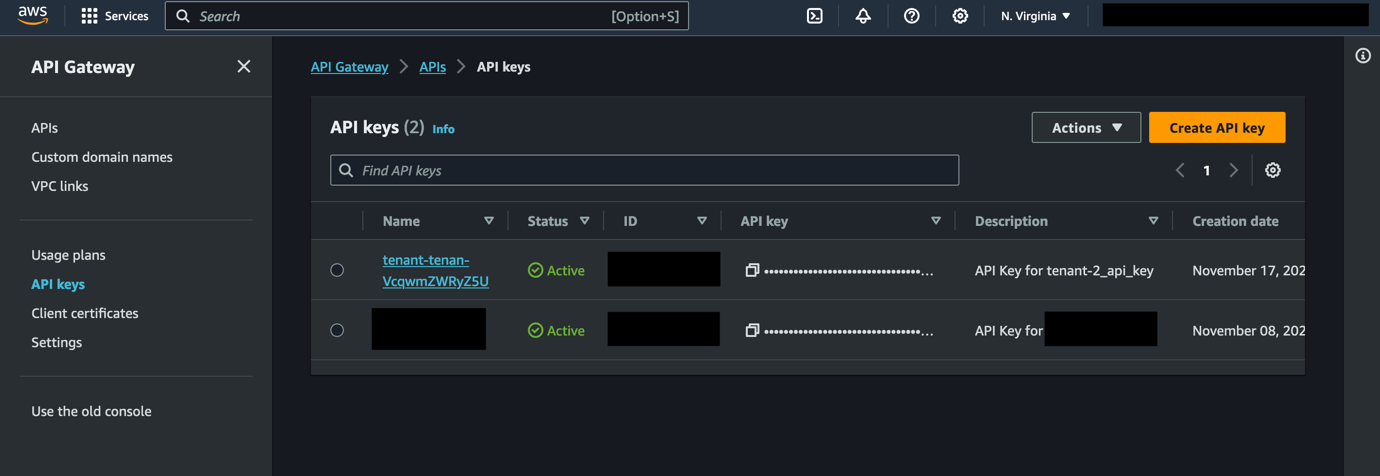Launch the CloudShell terminal icon

click(815, 16)
